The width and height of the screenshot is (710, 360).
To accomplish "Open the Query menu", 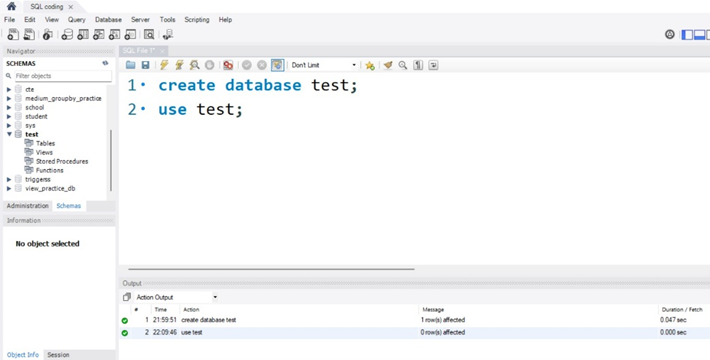I will 77,19.
